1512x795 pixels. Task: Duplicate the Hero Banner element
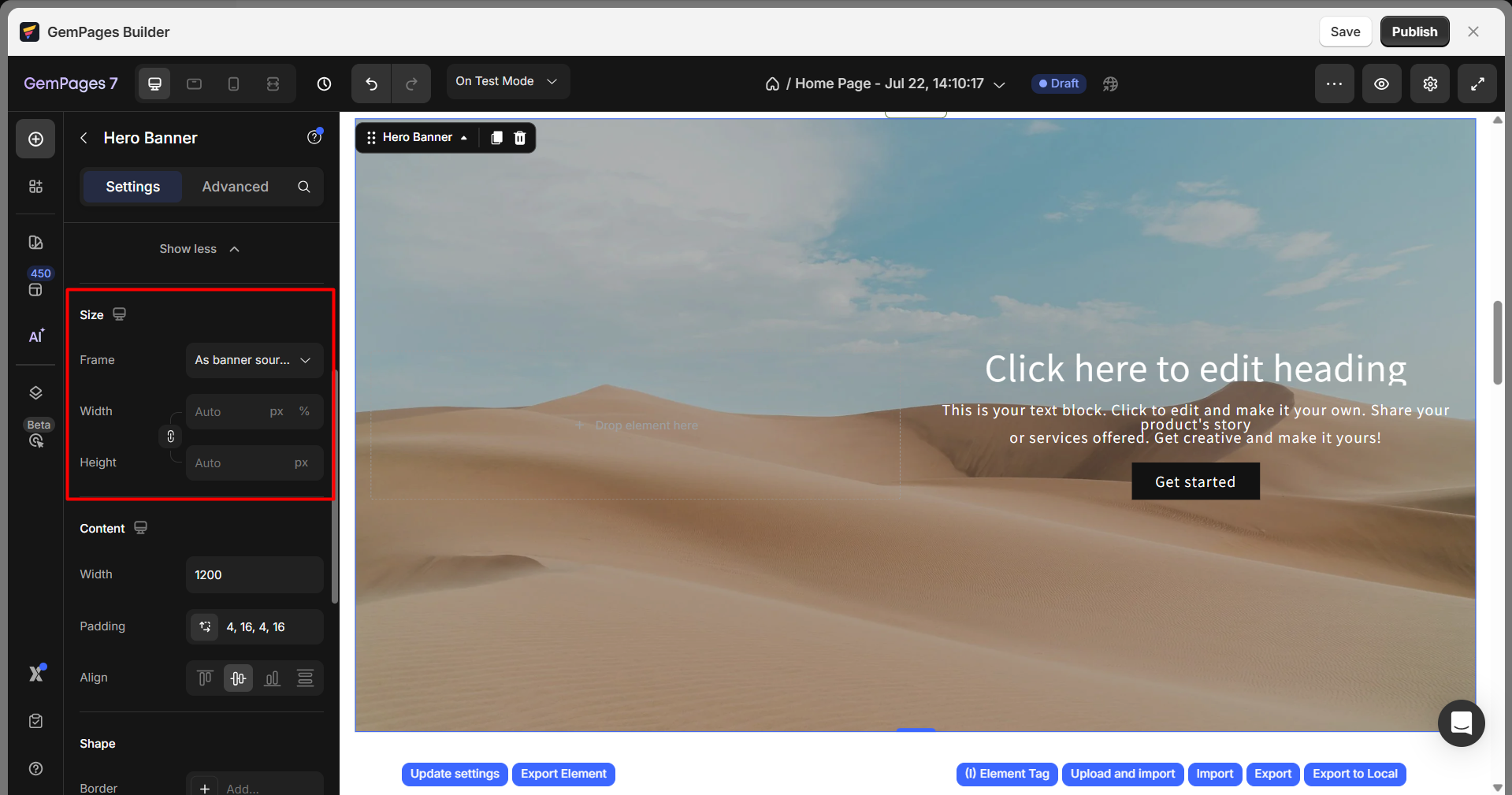pos(496,138)
